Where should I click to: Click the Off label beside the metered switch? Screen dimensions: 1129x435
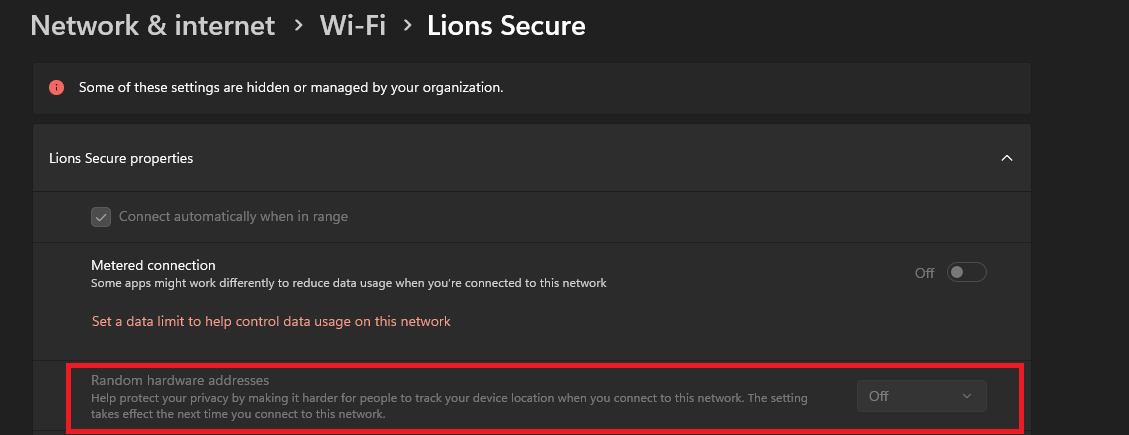coord(925,273)
